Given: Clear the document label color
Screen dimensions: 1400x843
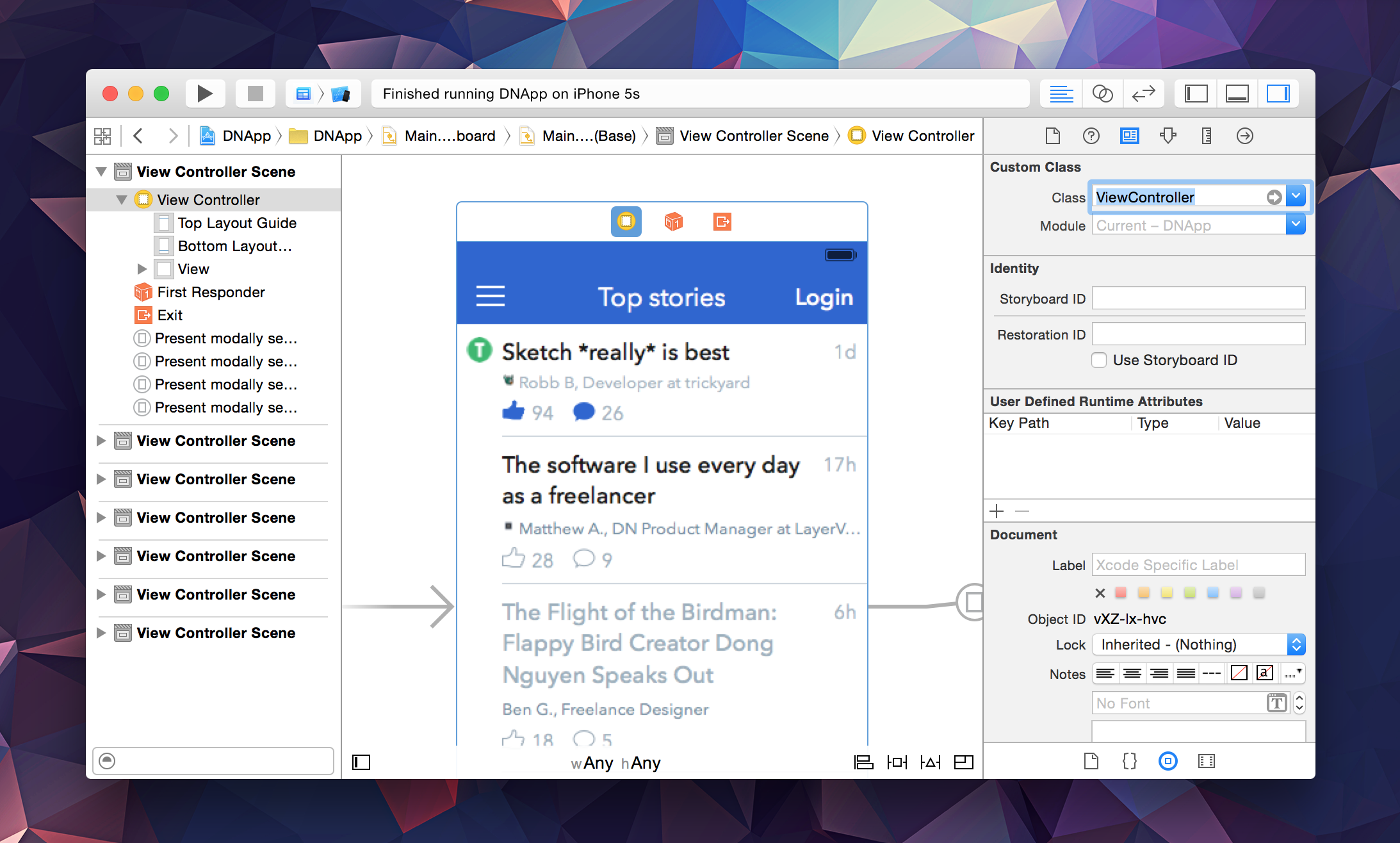Looking at the screenshot, I should [1100, 593].
